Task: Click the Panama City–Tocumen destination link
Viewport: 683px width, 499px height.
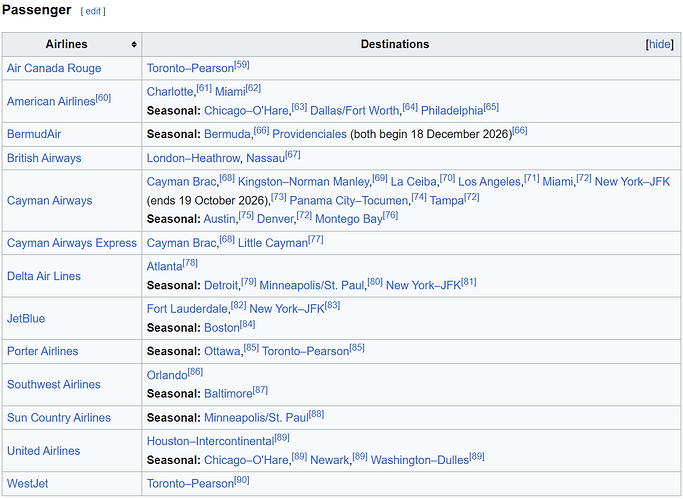Action: [349, 201]
